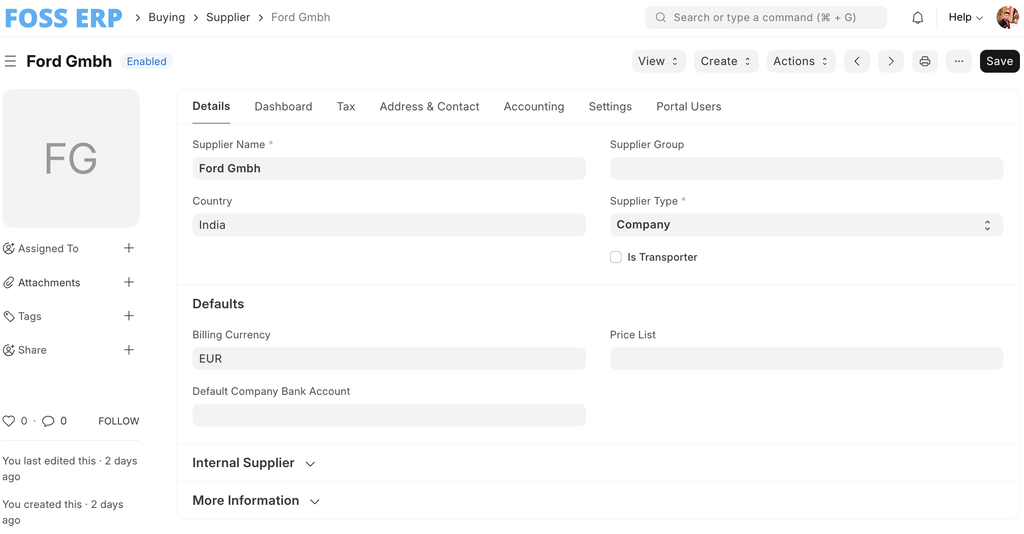Screen dimensions: 1024x534
Task: Click the Tags label icon
Action: (x=8, y=317)
